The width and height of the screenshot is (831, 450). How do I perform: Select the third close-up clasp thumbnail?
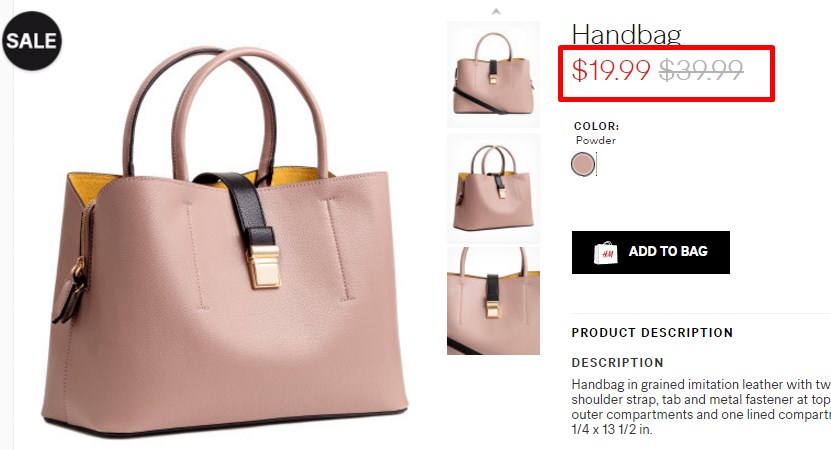[x=493, y=301]
